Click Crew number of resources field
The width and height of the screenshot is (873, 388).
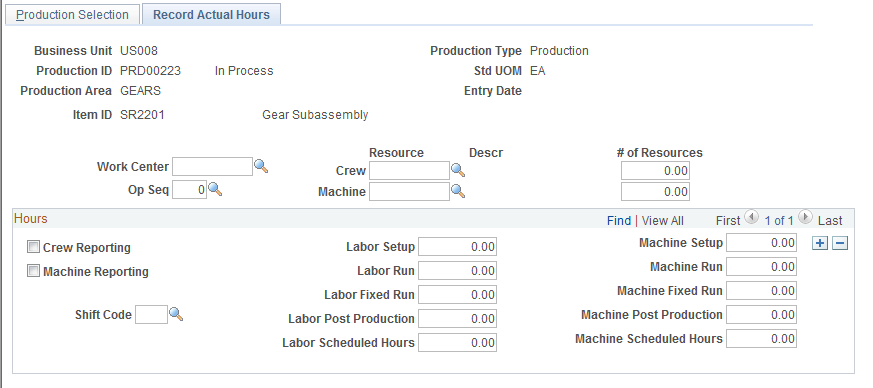655,170
